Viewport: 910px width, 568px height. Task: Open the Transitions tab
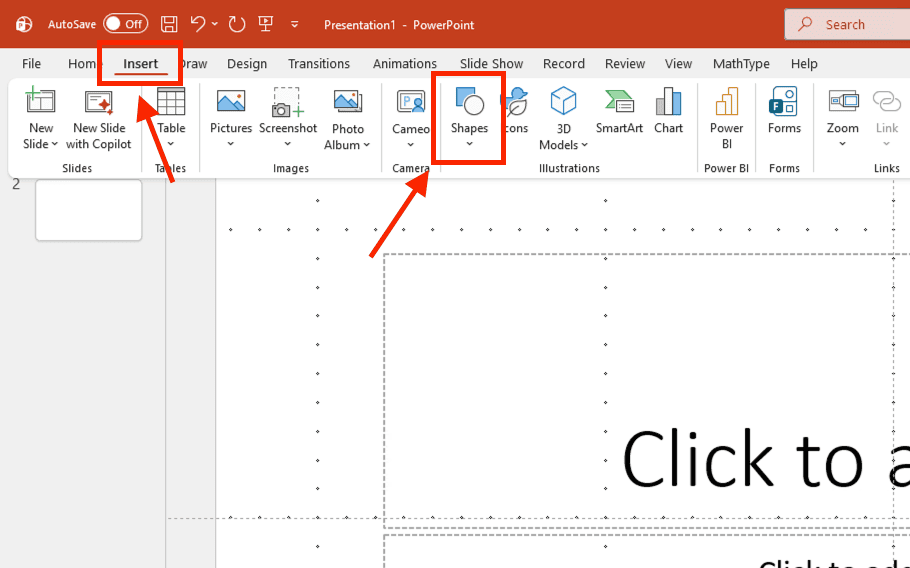(x=319, y=64)
